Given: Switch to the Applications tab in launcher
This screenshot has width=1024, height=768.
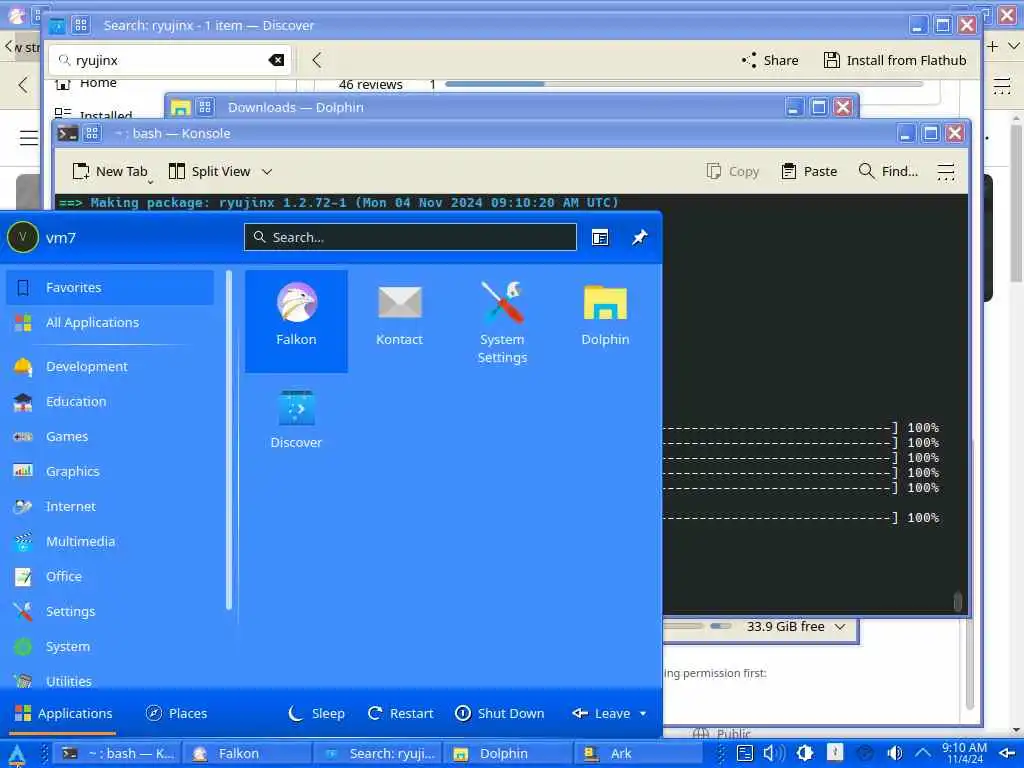Looking at the screenshot, I should (x=63, y=713).
